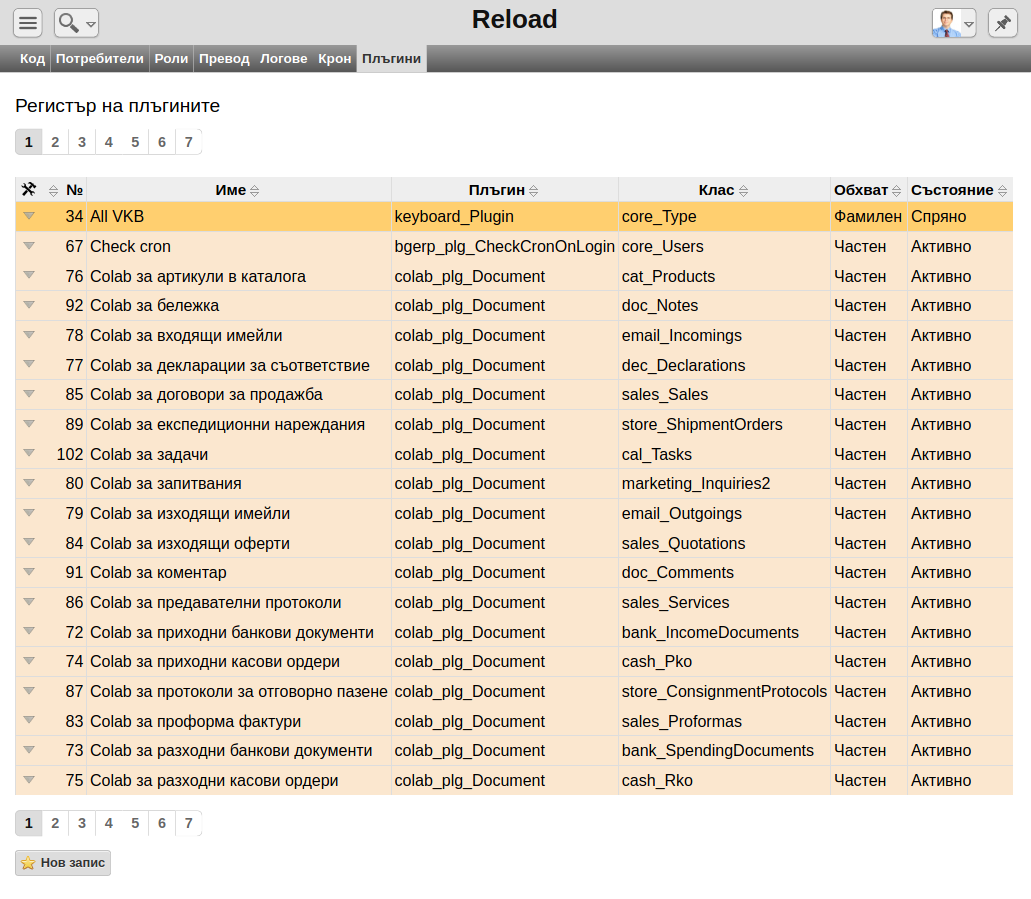Switch to the Потребители tab
The image size is (1031, 899).
click(x=100, y=59)
